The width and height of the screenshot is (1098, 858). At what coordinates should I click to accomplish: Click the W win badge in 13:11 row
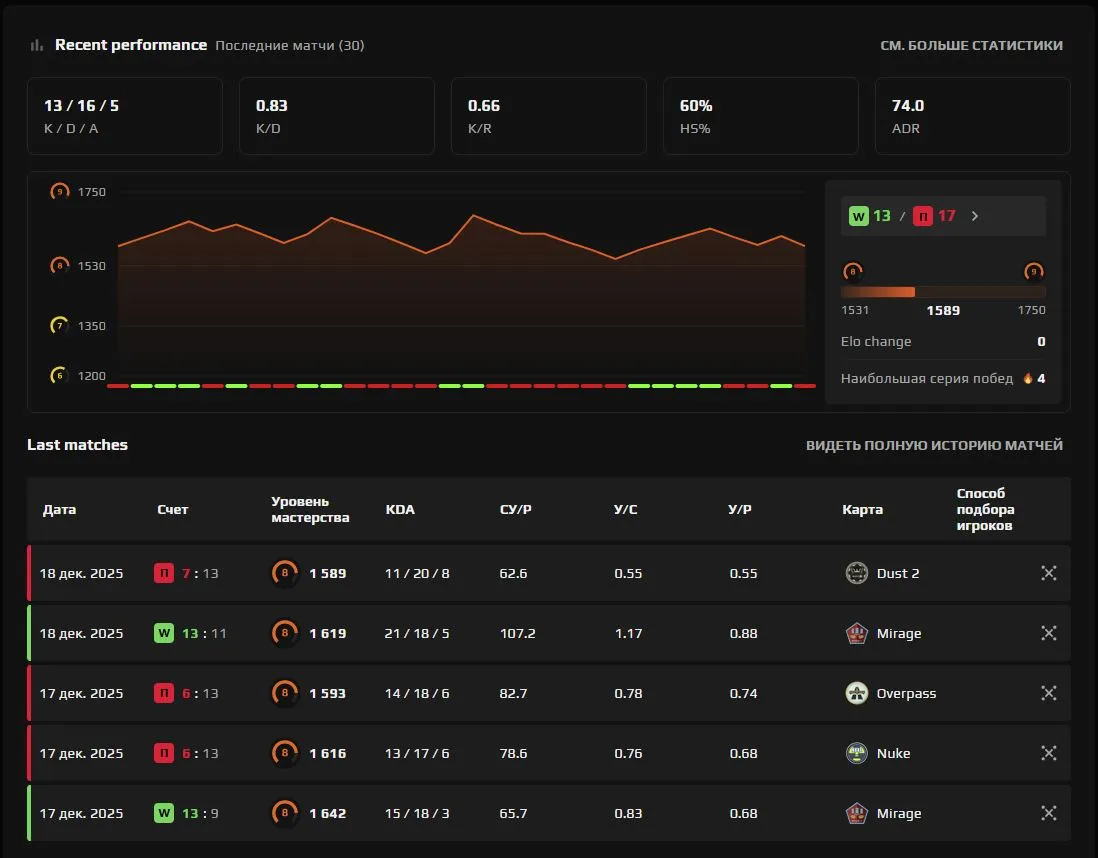coord(164,633)
